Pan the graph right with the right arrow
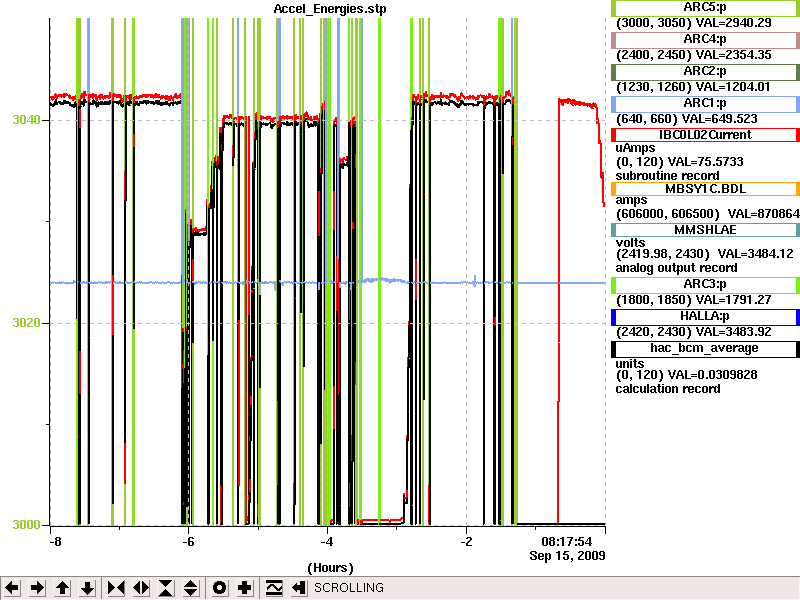800x600 pixels. (38, 588)
